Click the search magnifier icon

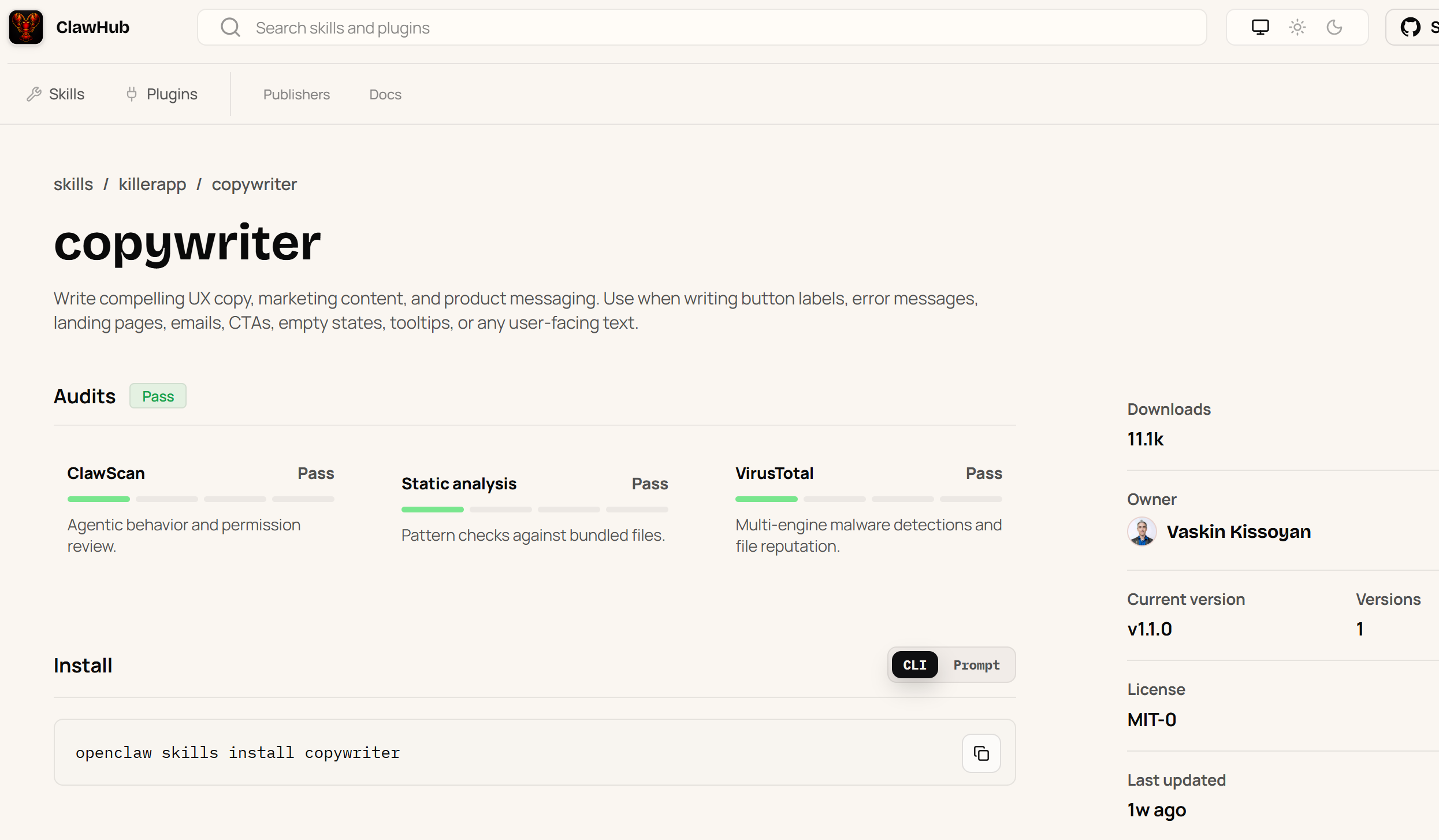pos(230,27)
